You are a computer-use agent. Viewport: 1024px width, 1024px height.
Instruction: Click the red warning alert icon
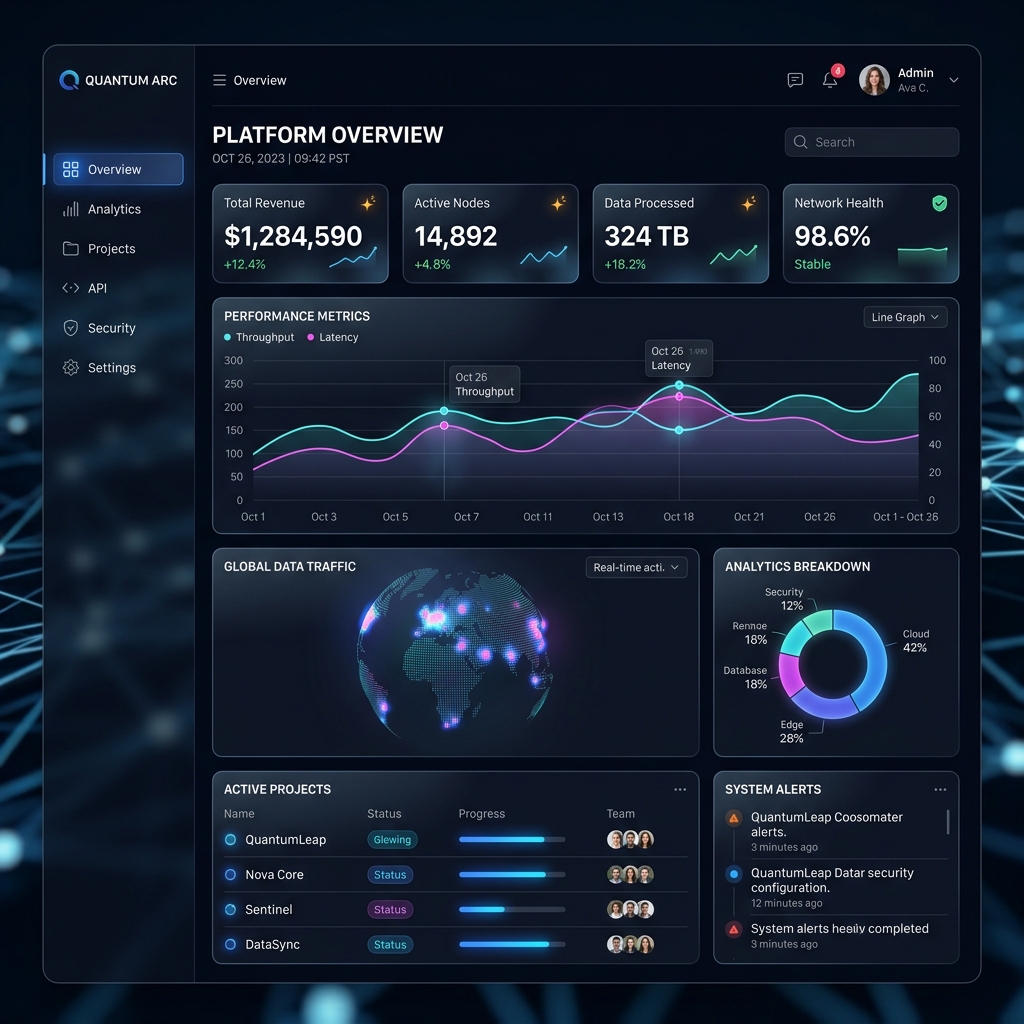(x=733, y=929)
